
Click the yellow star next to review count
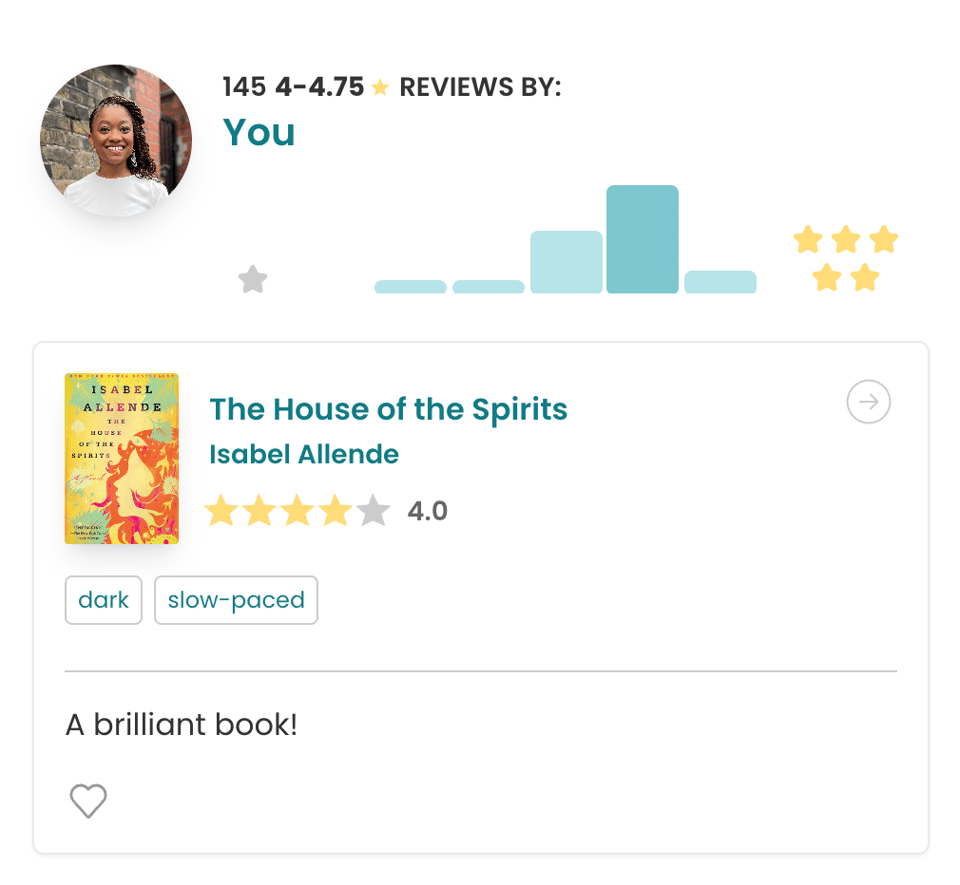[380, 88]
